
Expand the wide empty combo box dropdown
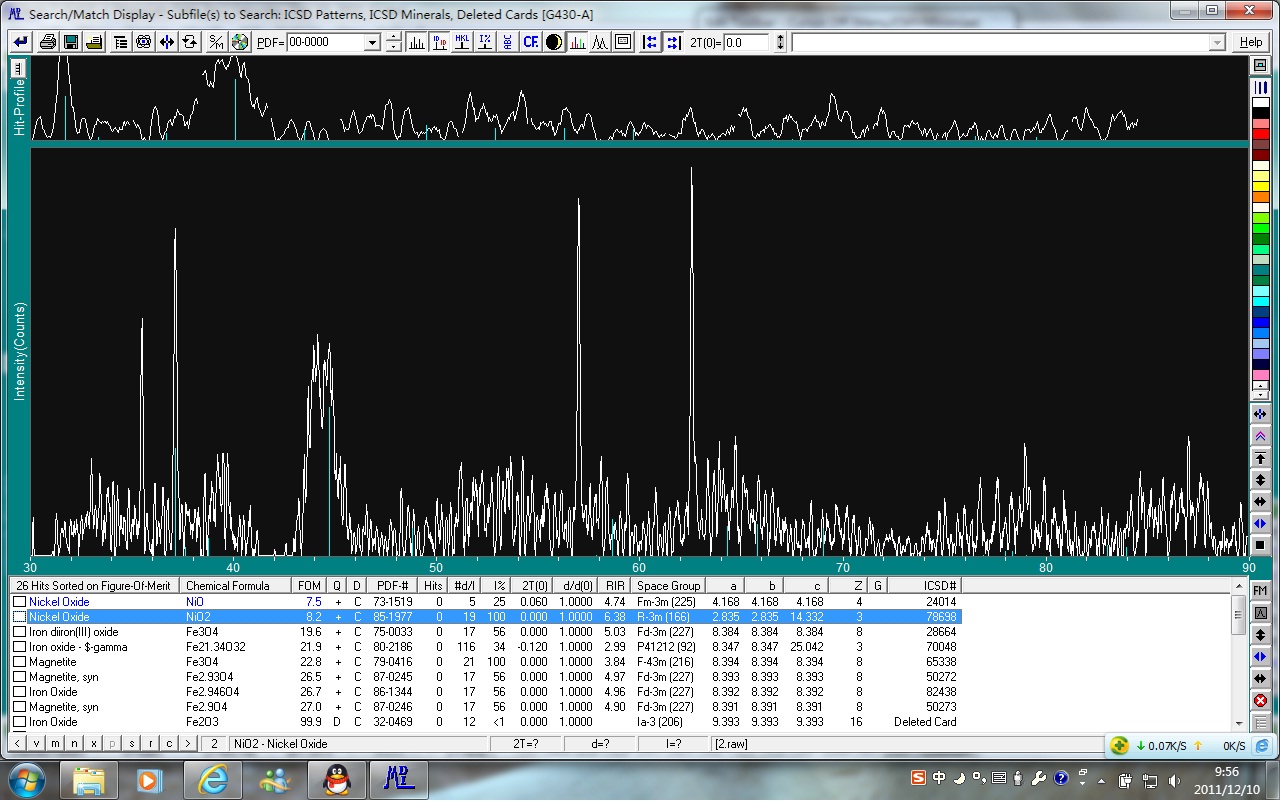pyautogui.click(x=1217, y=42)
